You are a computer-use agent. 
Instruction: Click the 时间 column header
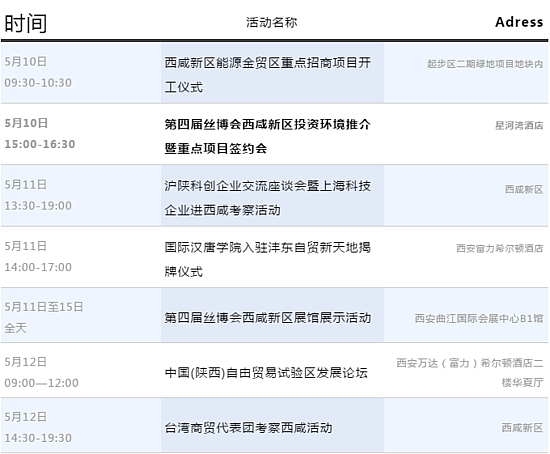click(x=26, y=23)
